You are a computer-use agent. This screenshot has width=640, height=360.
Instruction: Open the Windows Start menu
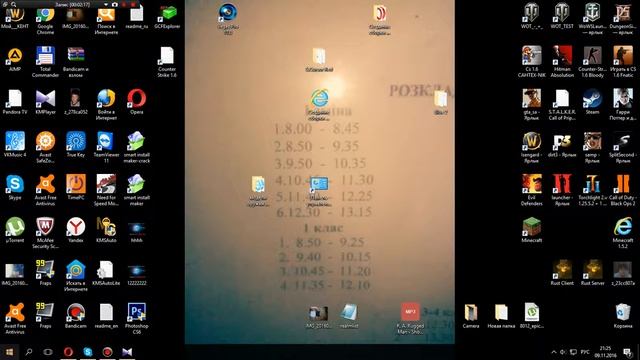tap(9, 352)
